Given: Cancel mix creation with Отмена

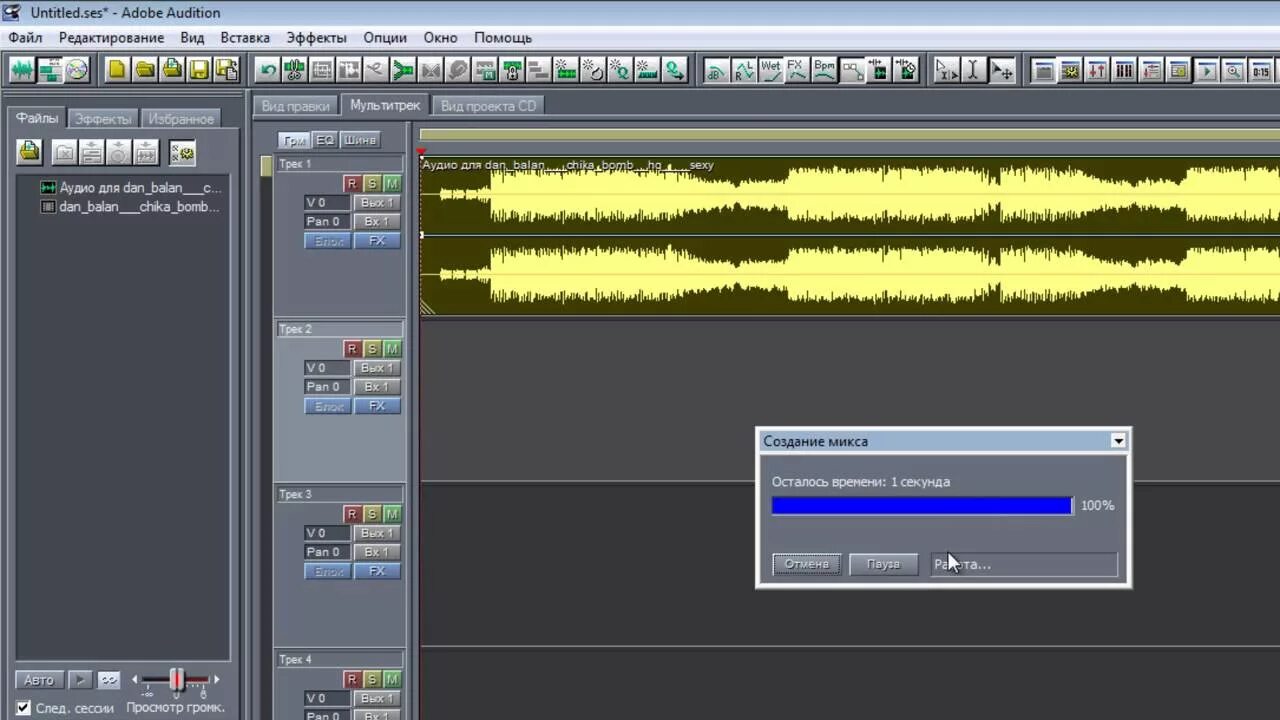Looking at the screenshot, I should pyautogui.click(x=806, y=564).
